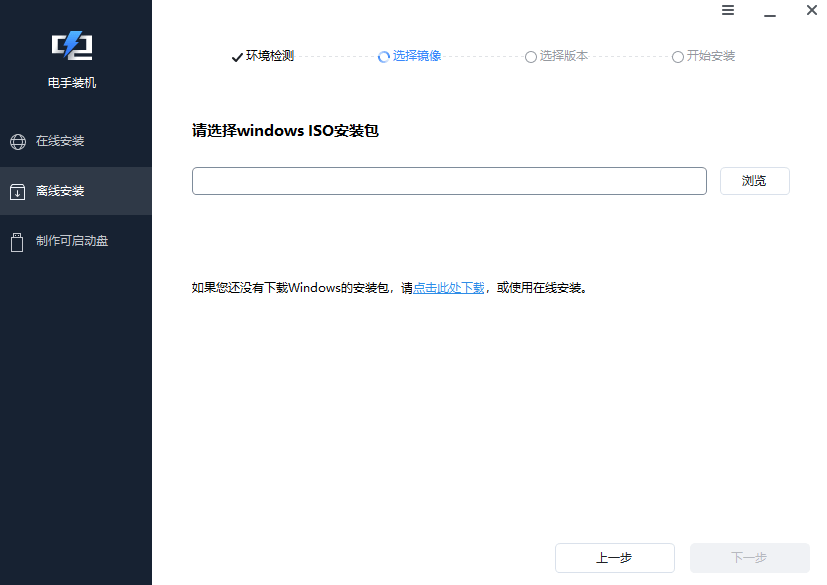
Task: Select the 在线安装 globe icon
Action: click(17, 141)
